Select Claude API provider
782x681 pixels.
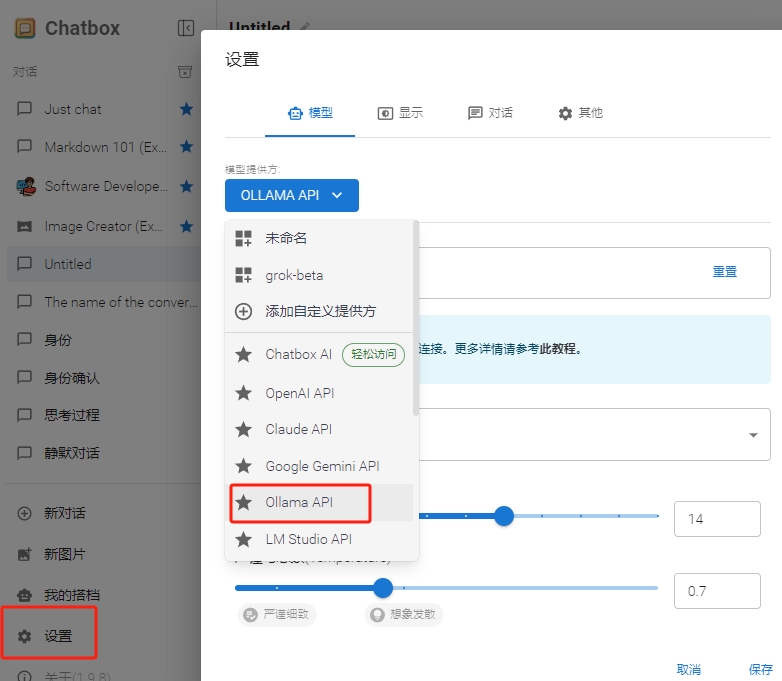[x=319, y=429]
